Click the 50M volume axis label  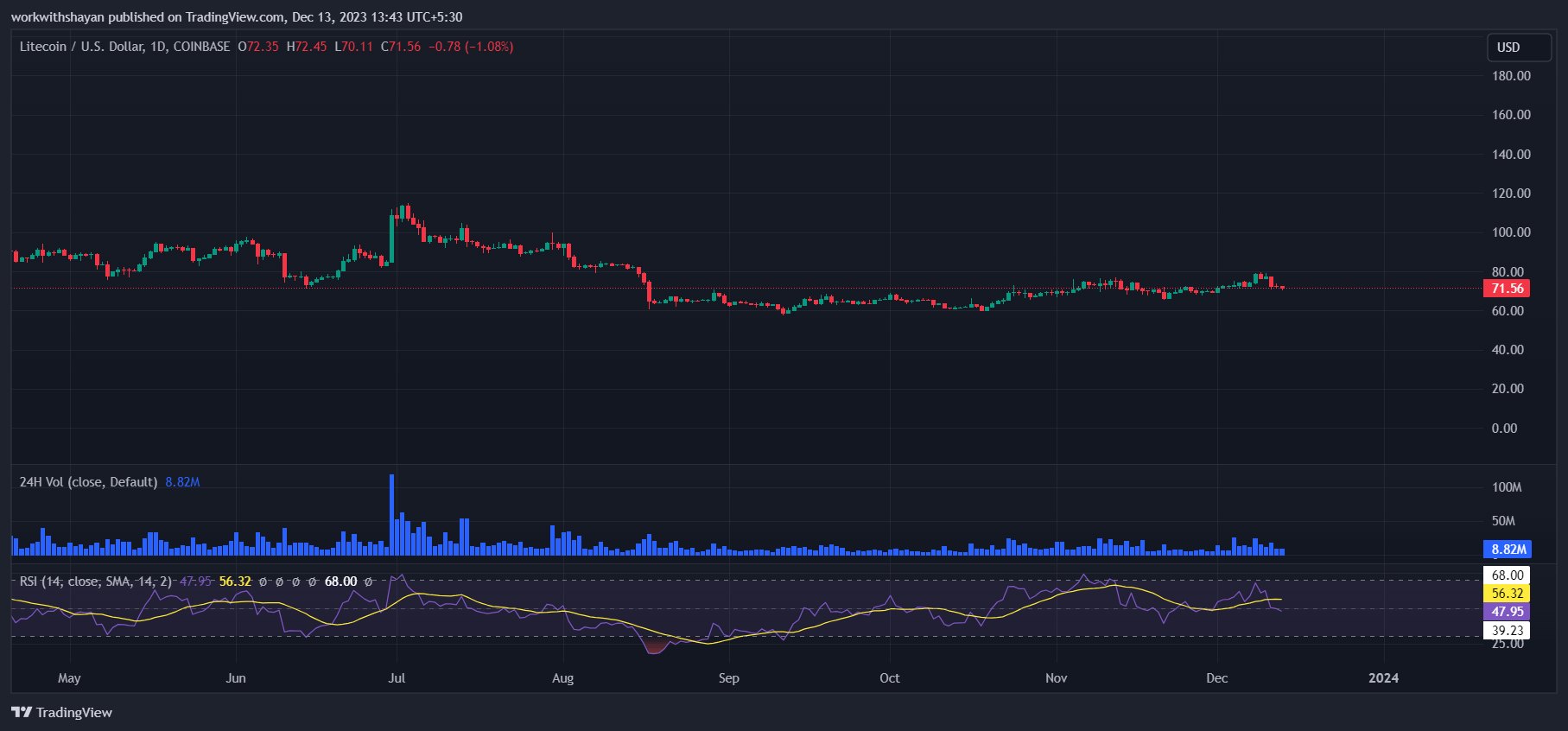[1503, 521]
